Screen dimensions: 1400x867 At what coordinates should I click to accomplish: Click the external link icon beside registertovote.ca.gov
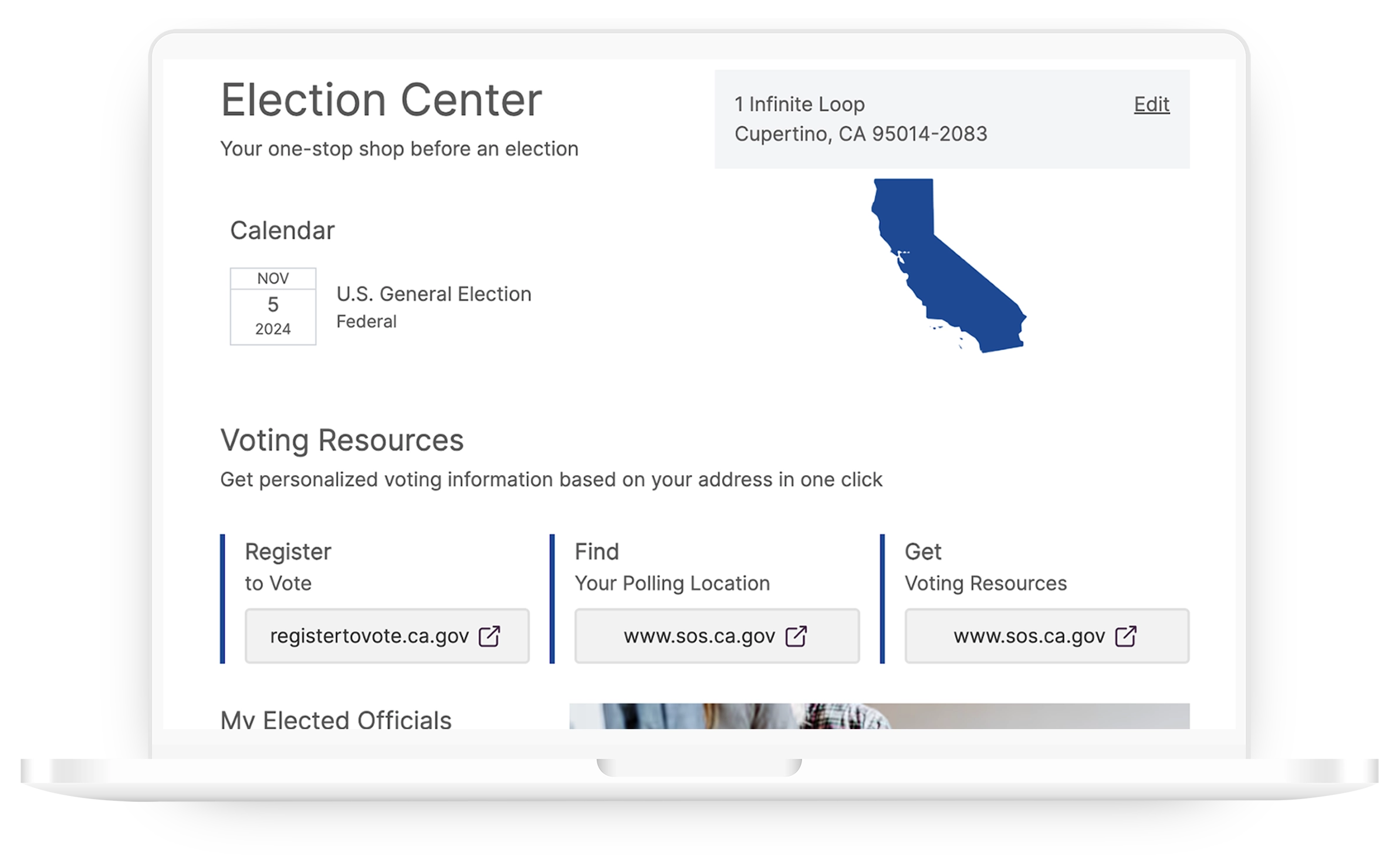489,636
